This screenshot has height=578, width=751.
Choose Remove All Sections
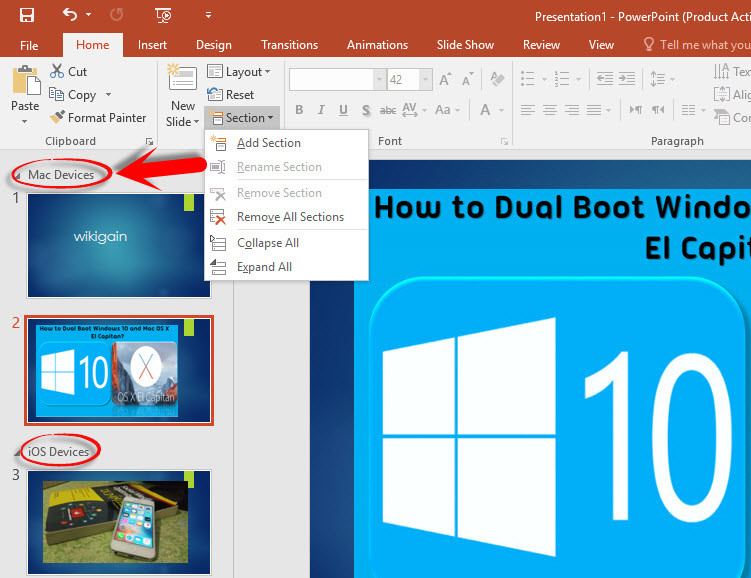(287, 217)
